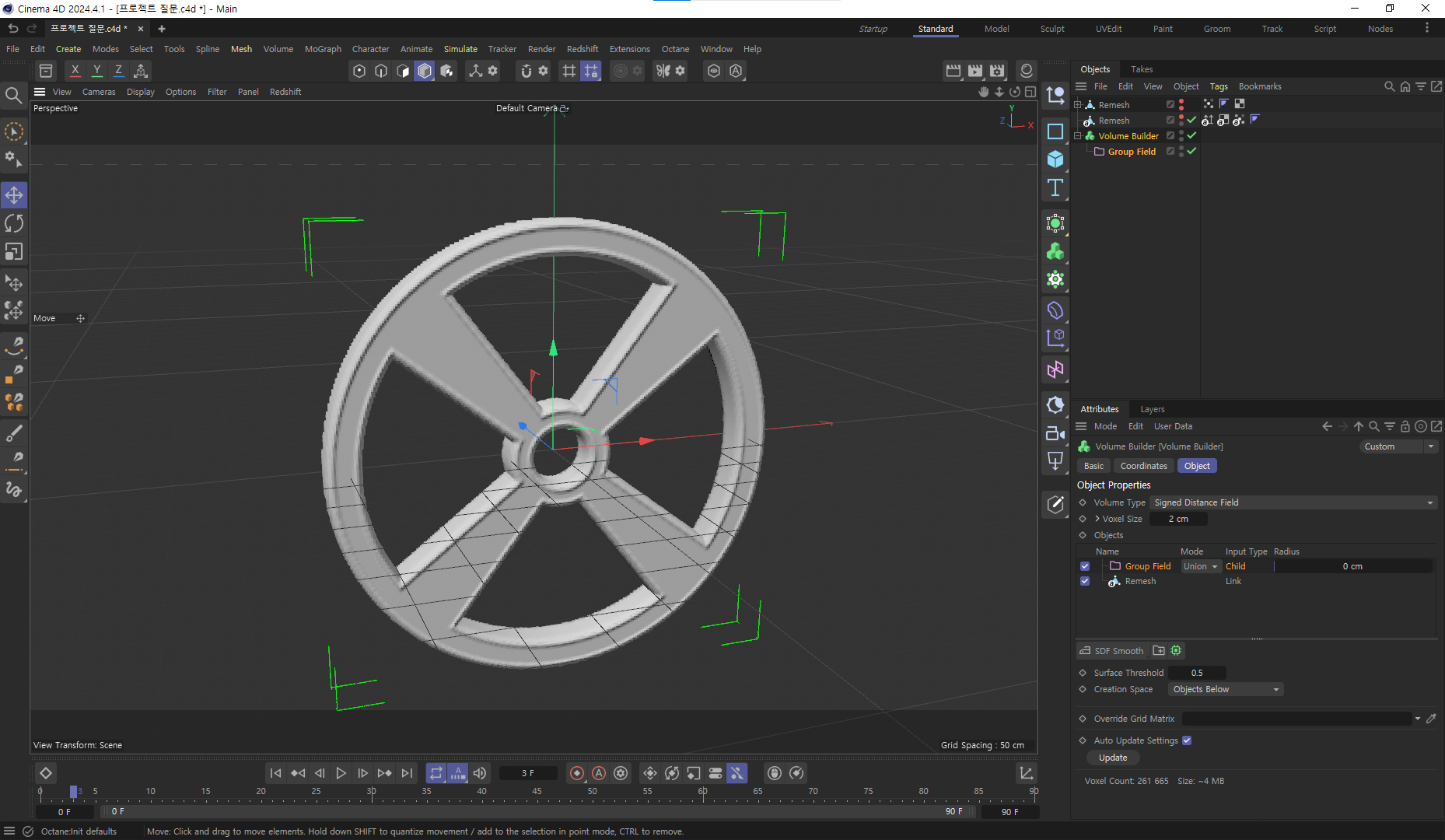Click the Edit Render Settings icon
The width and height of the screenshot is (1445, 840).
pos(997,71)
